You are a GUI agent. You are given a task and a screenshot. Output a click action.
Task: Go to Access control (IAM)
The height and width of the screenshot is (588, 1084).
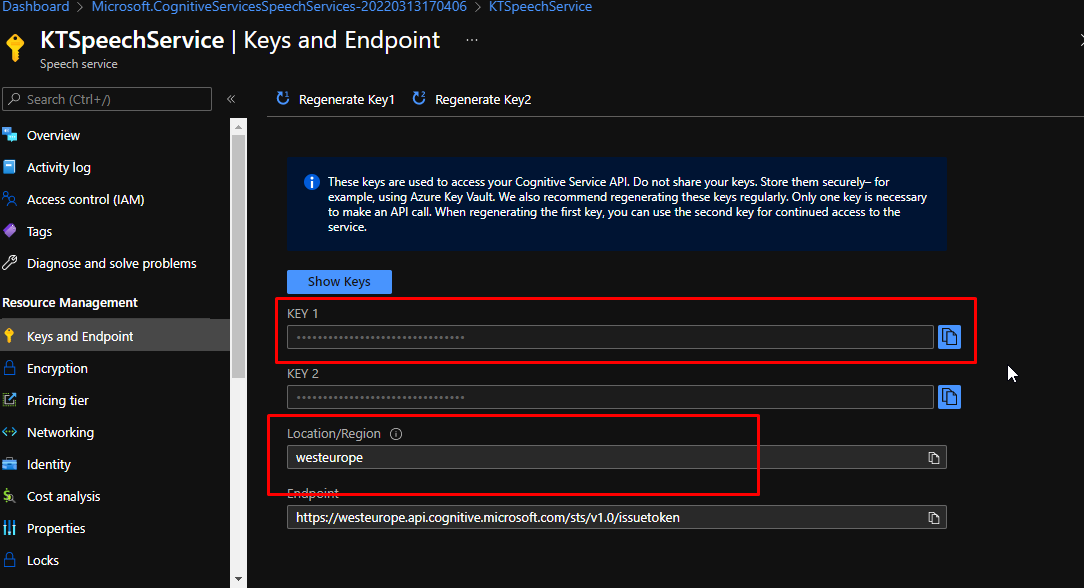(85, 200)
